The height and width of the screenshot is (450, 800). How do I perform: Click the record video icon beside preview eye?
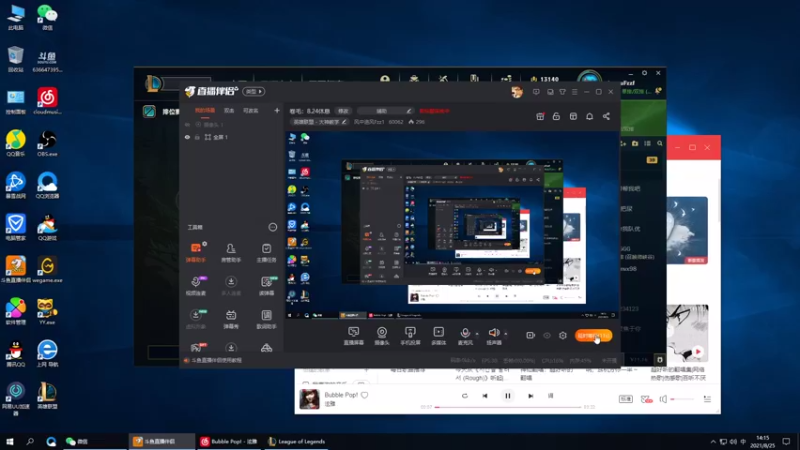click(531, 335)
